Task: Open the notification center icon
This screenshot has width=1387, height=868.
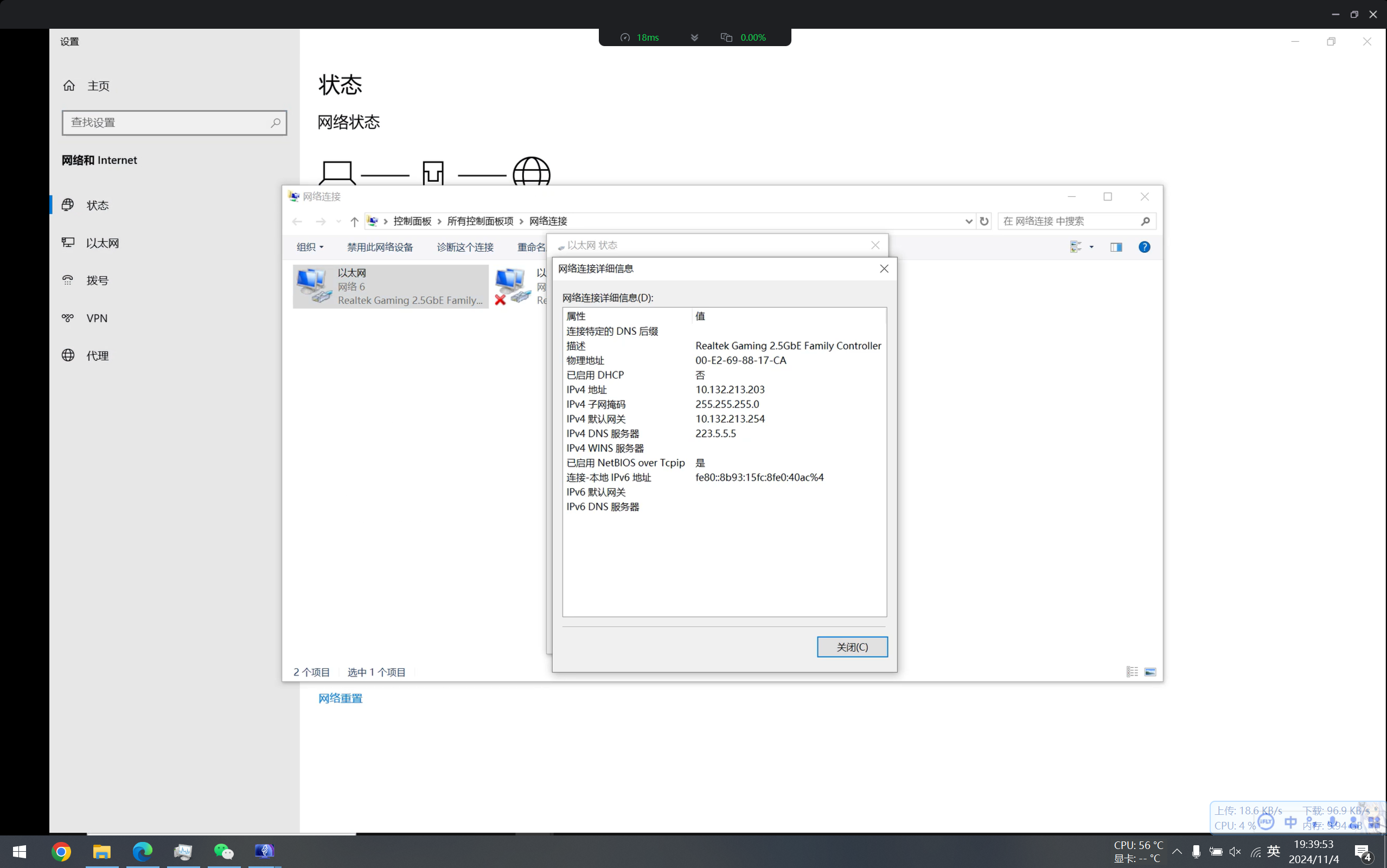Action: click(x=1364, y=852)
